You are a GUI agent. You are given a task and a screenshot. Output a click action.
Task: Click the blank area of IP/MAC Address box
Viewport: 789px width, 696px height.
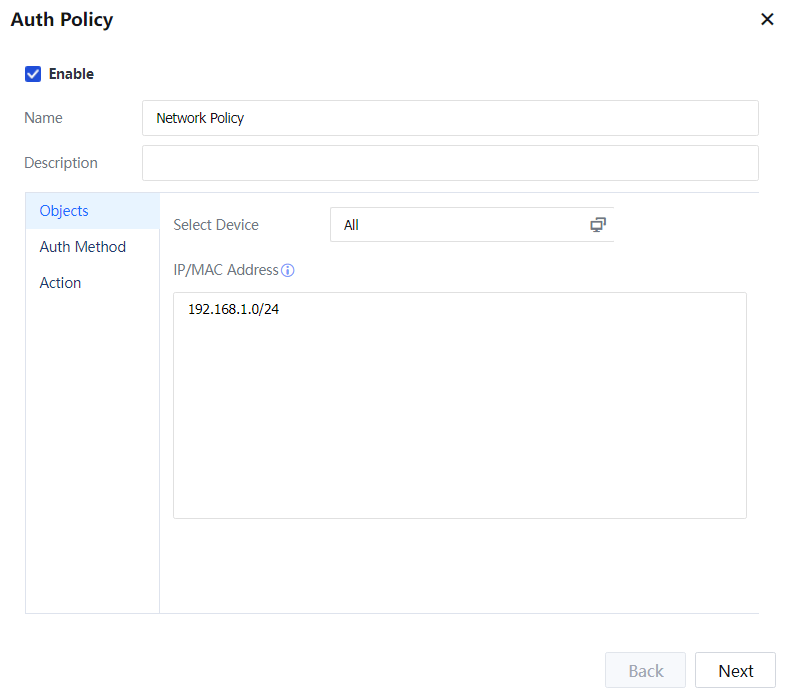(x=460, y=420)
